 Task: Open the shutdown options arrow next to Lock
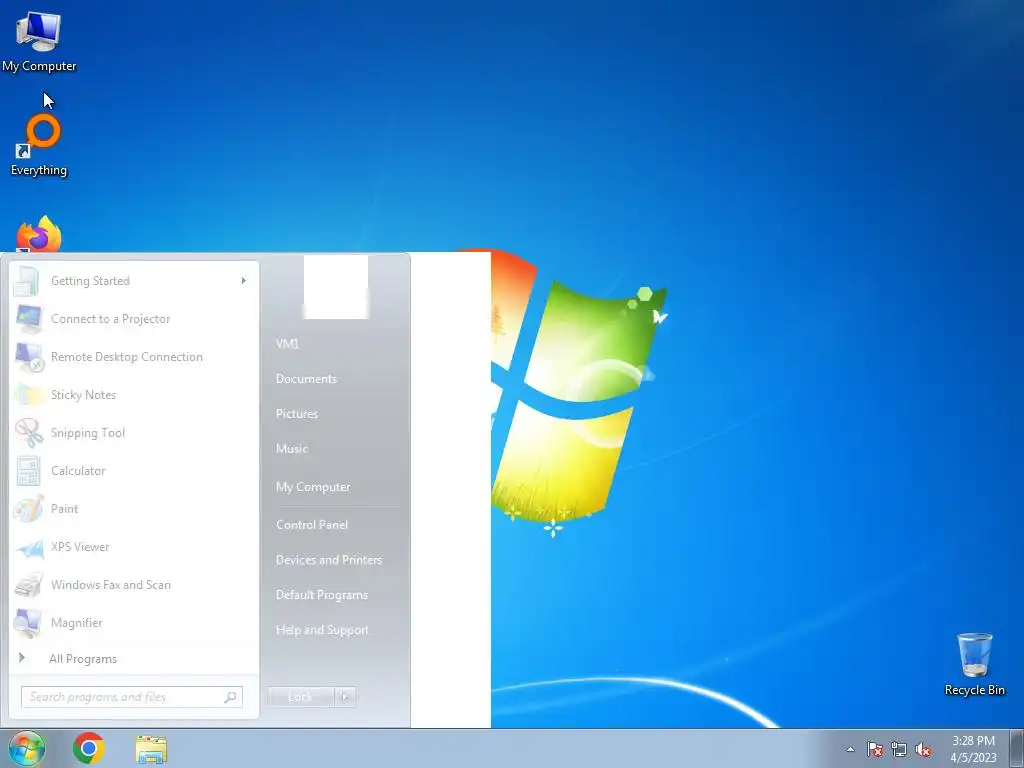345,697
